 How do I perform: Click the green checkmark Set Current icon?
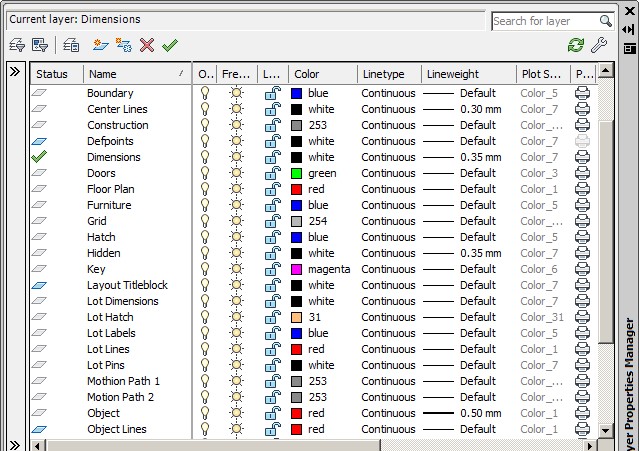point(170,45)
